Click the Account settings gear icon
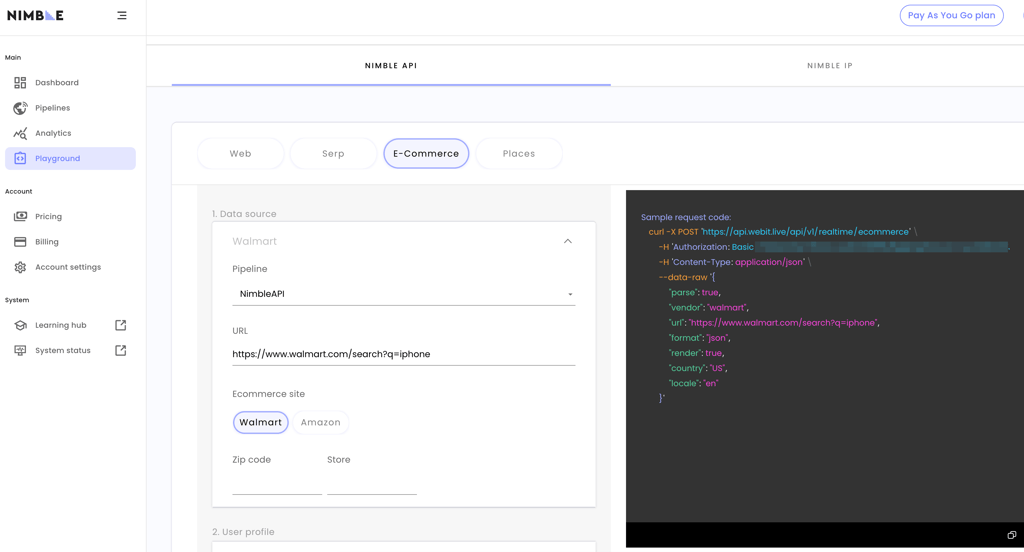 (x=20, y=267)
